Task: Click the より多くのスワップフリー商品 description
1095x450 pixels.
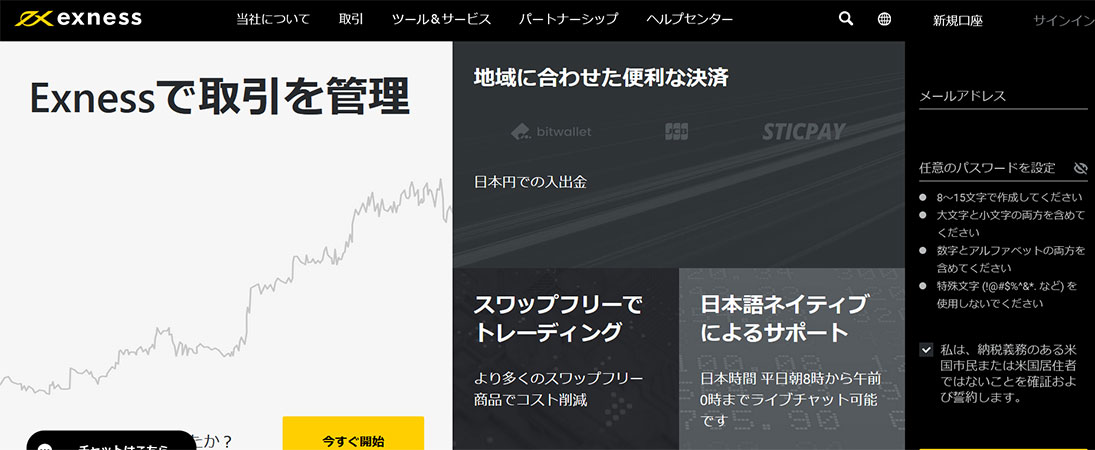Action: 558,389
